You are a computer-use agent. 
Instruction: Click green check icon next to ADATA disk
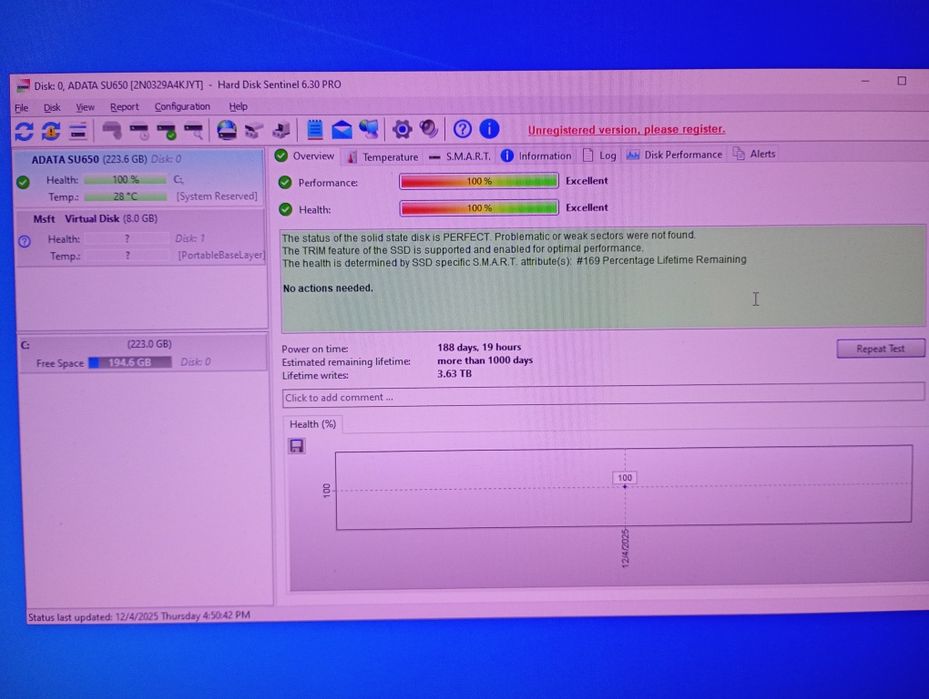23,182
